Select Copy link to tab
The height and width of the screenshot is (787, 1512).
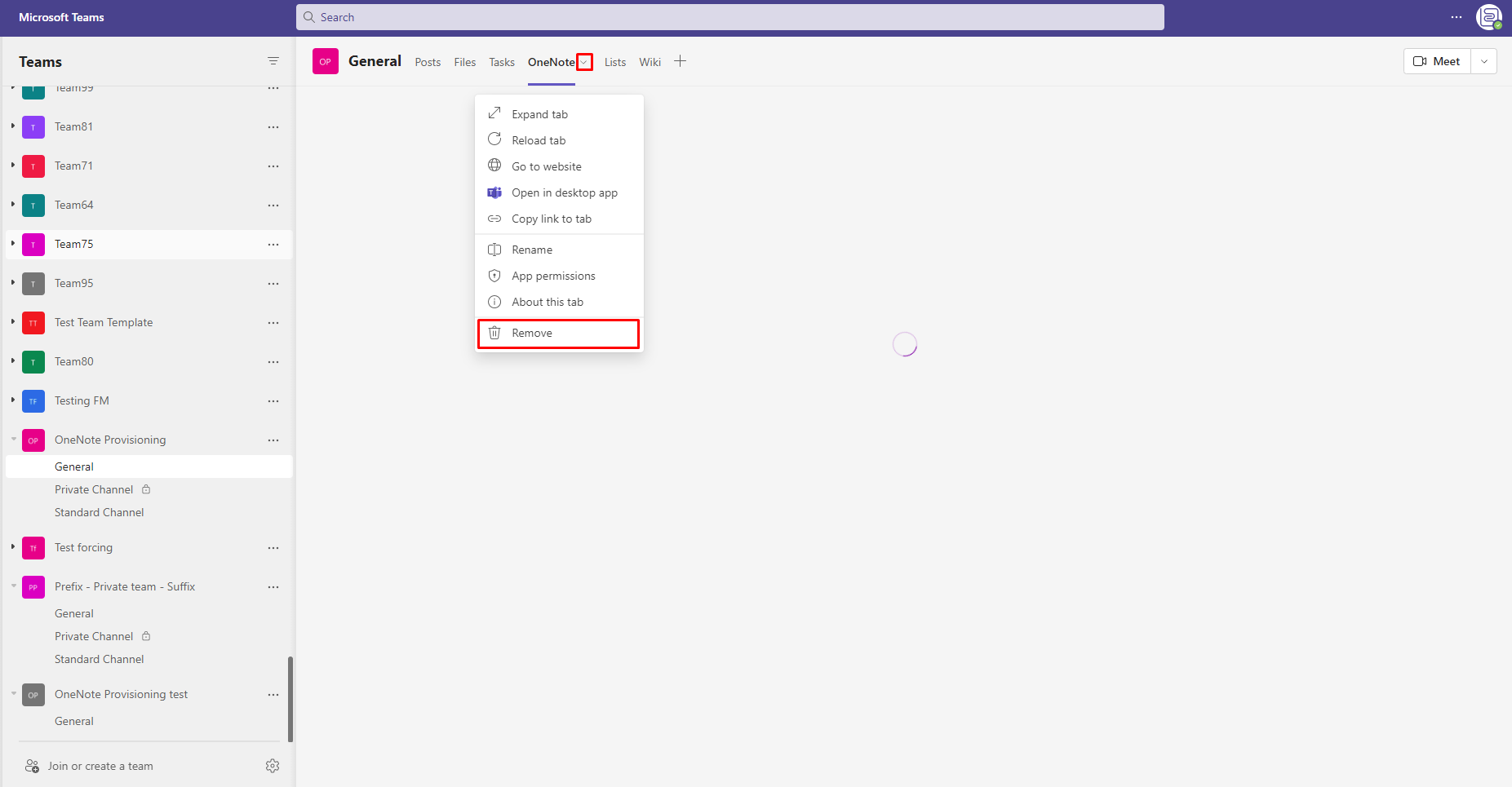point(559,219)
